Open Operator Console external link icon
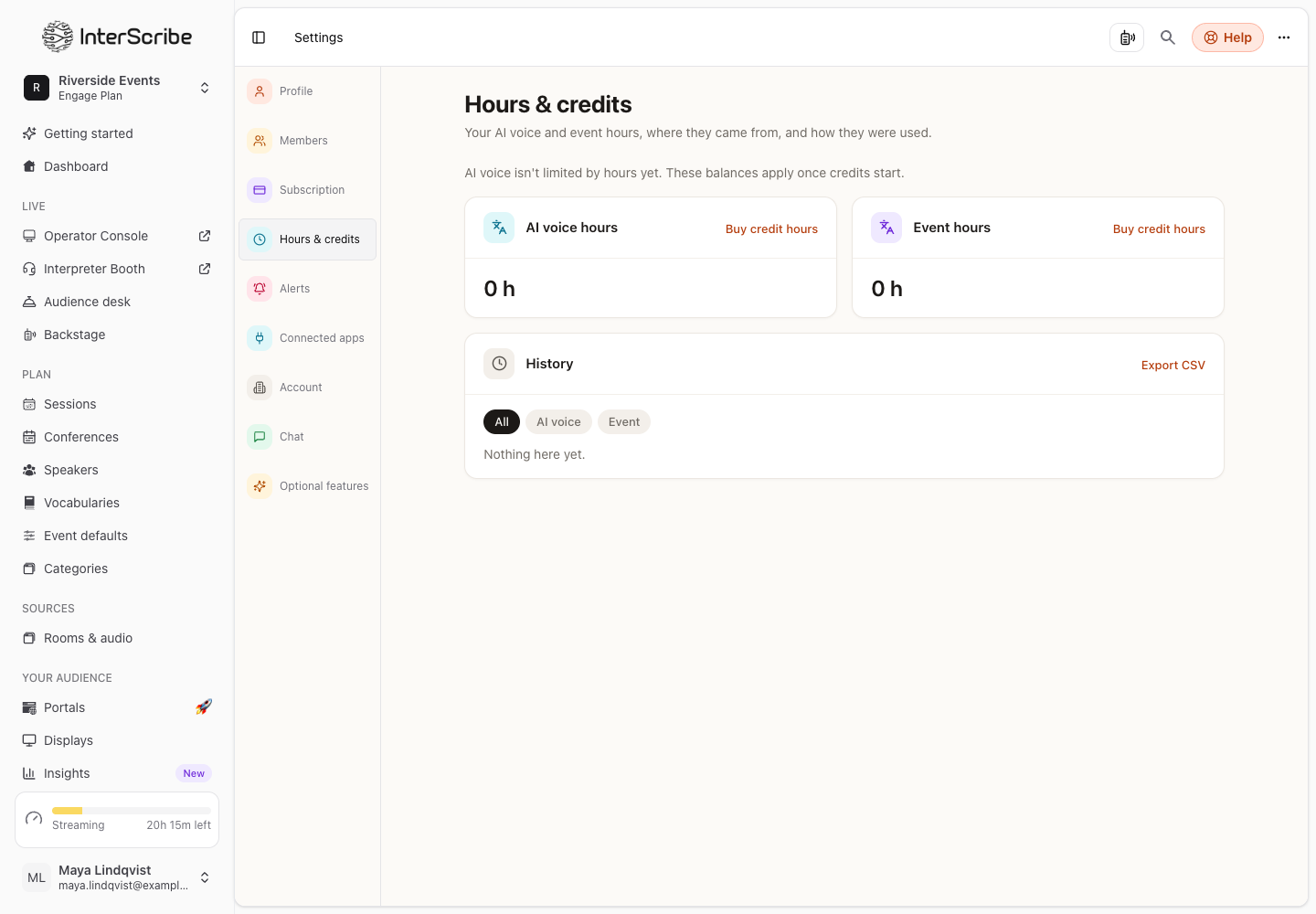 pos(205,236)
